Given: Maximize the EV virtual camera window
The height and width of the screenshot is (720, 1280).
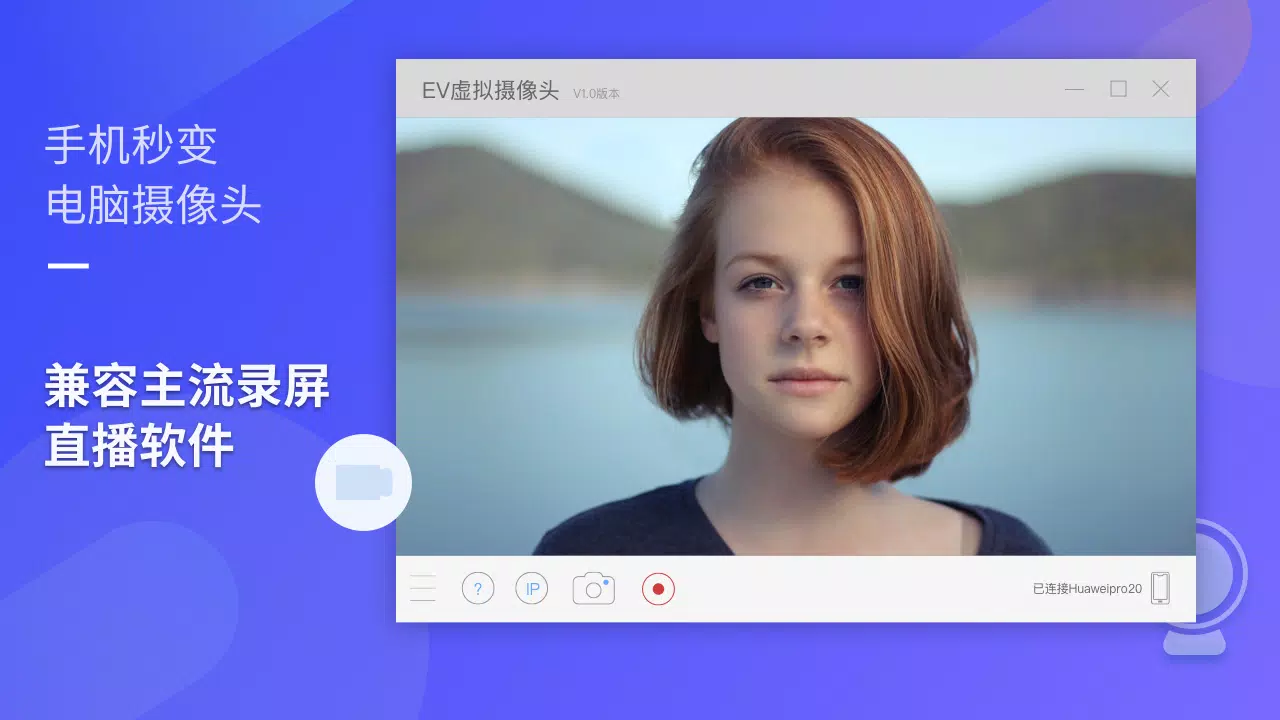Looking at the screenshot, I should point(1118,89).
